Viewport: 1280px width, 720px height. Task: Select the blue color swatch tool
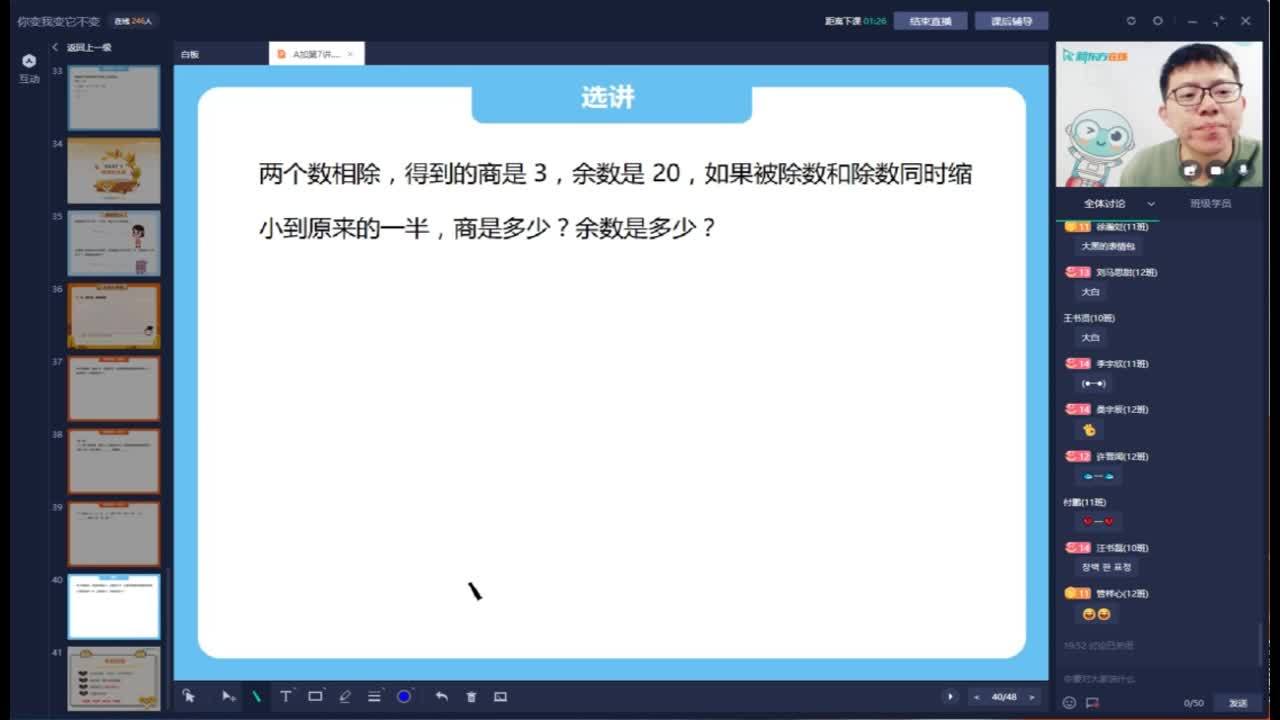coord(403,696)
